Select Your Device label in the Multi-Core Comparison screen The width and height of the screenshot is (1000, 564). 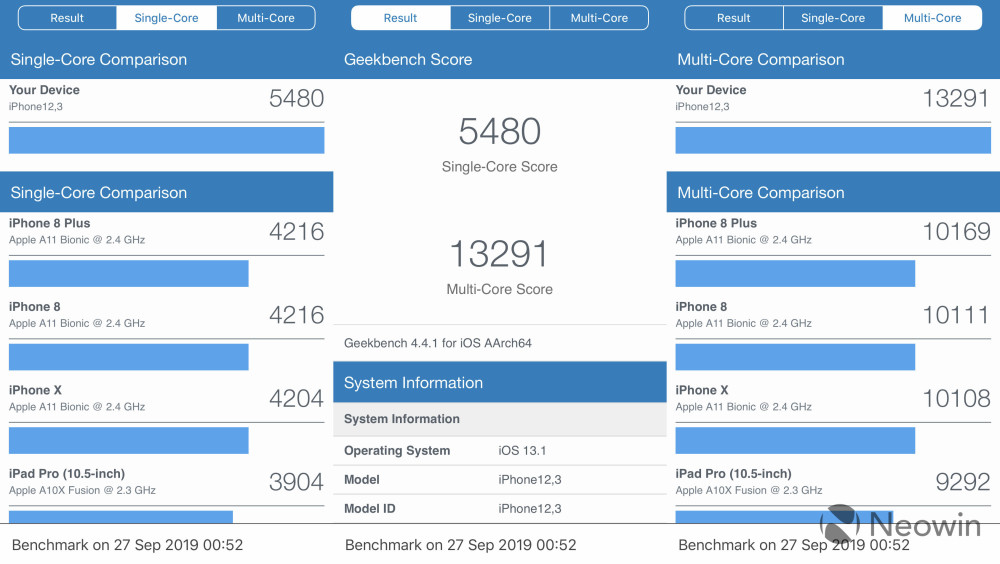coord(711,90)
